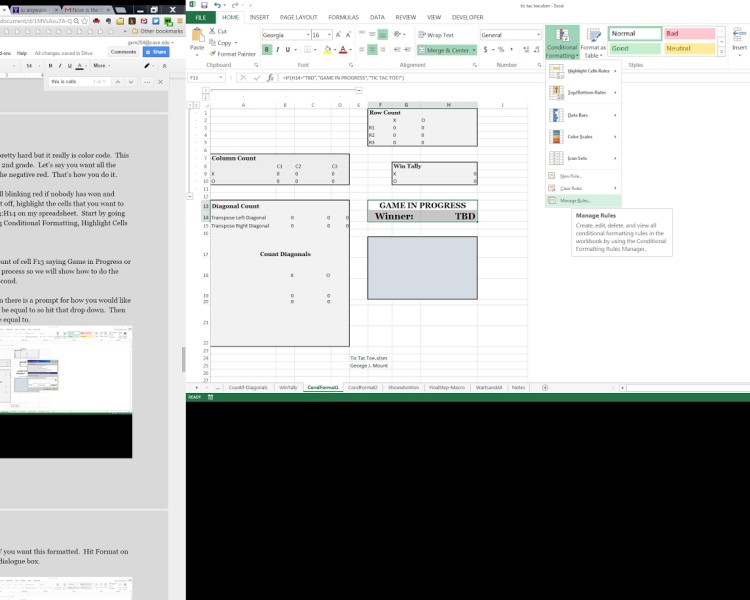This screenshot has width=750, height=600.
Task: Apply the Bad cell style swatch
Action: (688, 33)
